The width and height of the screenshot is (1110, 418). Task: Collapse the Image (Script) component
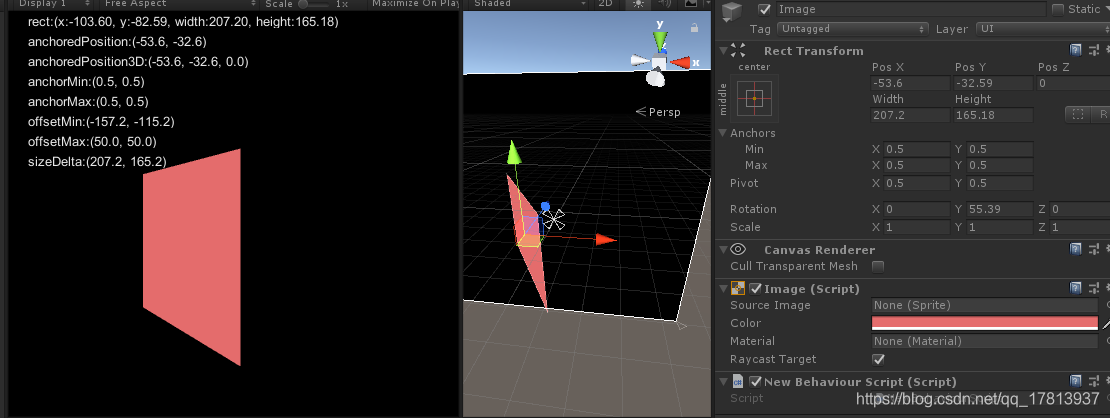723,288
